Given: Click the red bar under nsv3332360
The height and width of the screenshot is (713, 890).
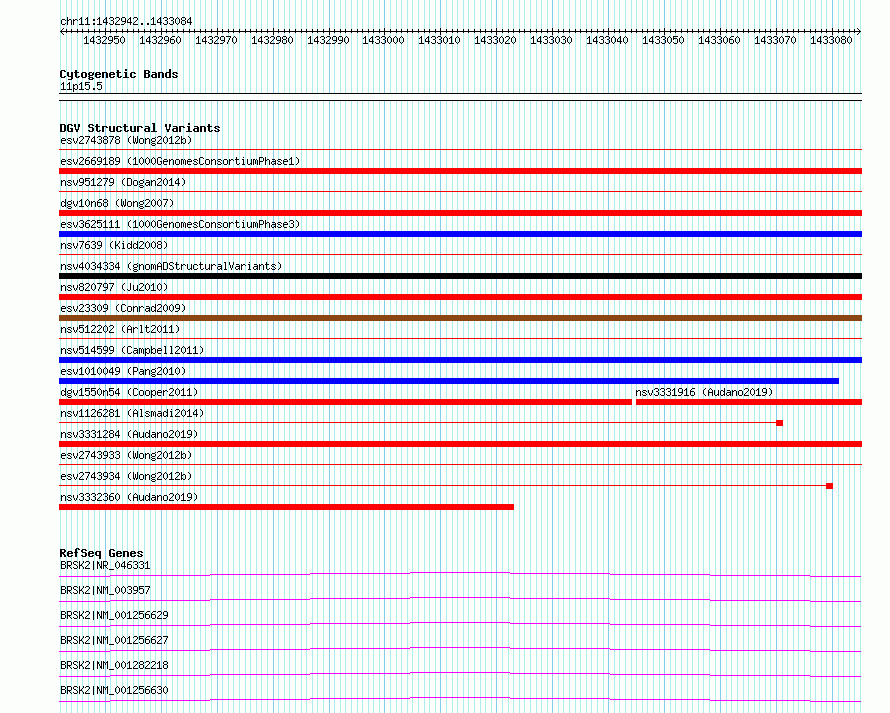Looking at the screenshot, I should coord(286,507).
